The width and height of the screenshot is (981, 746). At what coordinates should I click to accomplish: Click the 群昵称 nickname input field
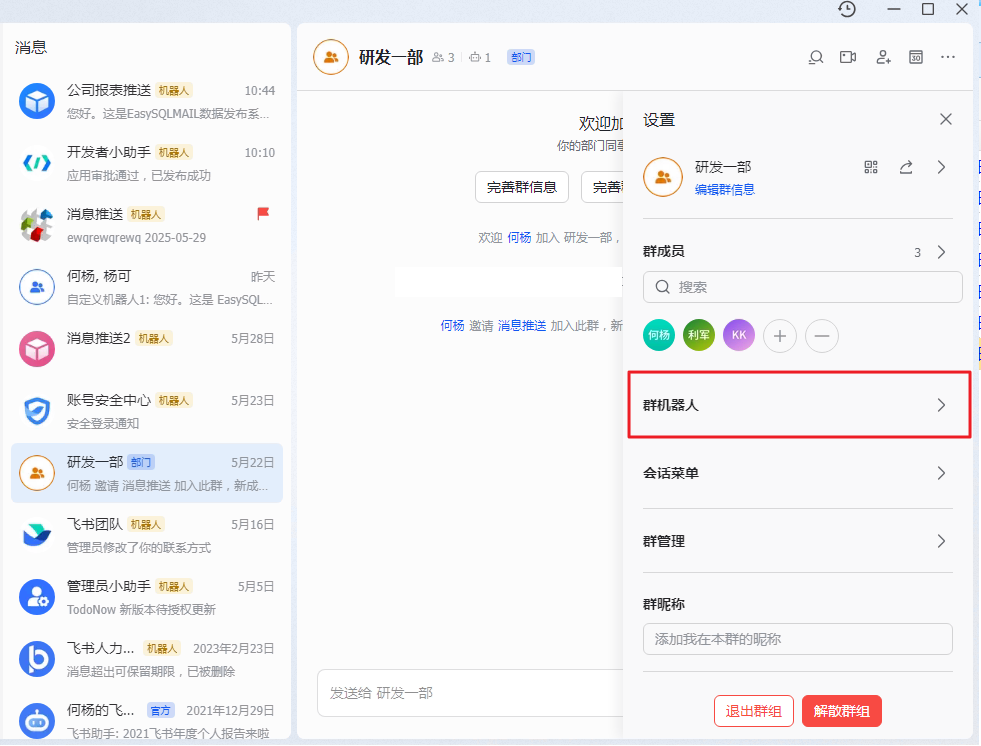point(798,639)
